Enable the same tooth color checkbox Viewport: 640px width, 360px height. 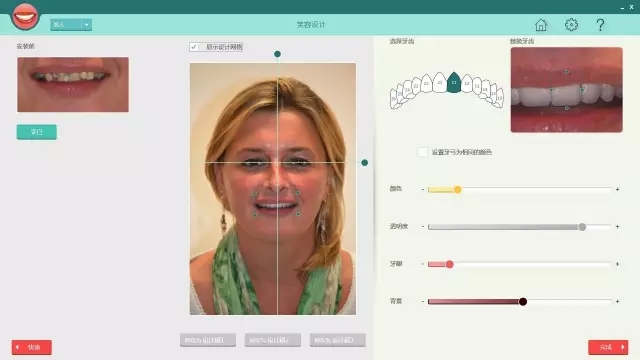tap(423, 152)
